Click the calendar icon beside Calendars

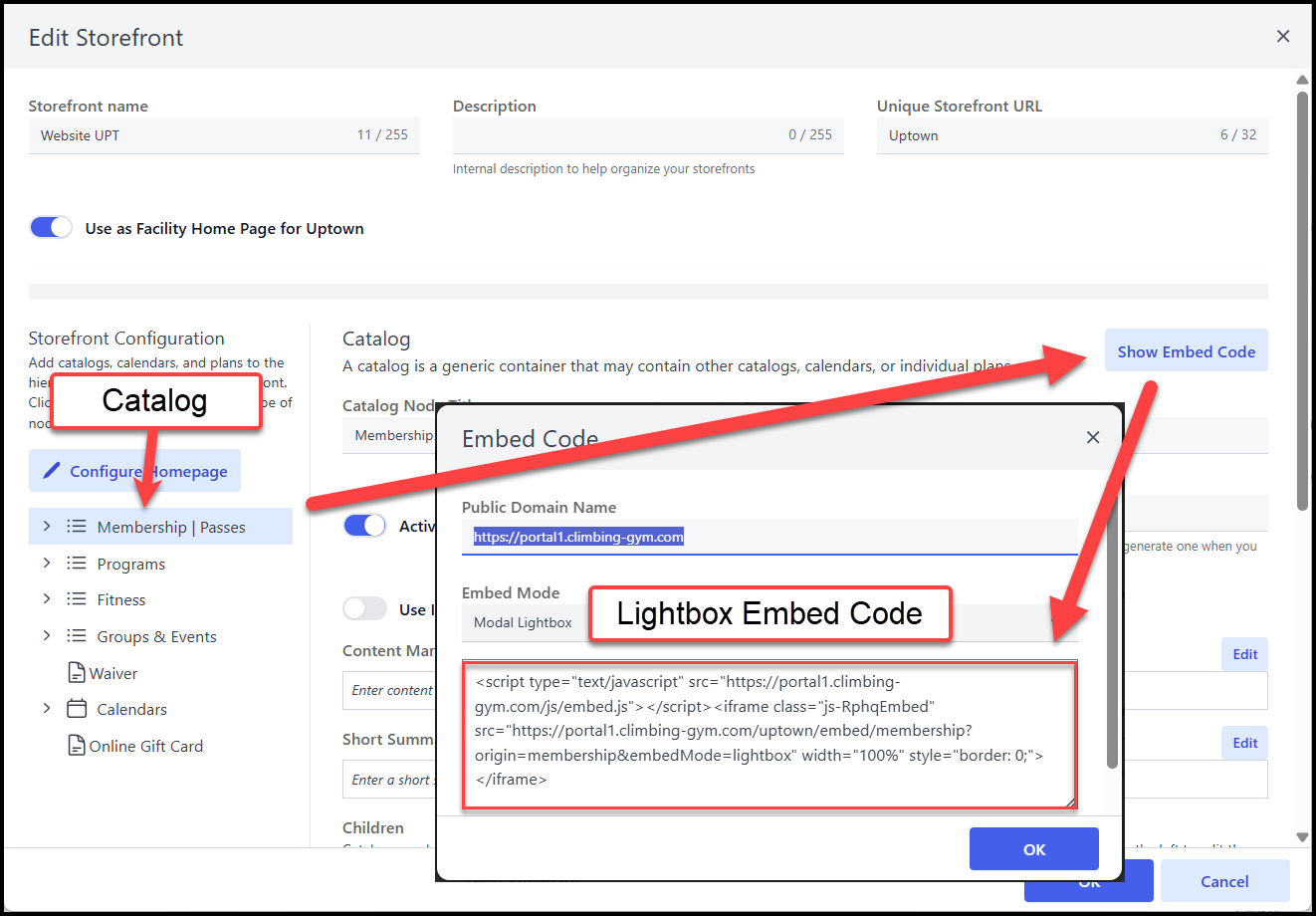77,709
